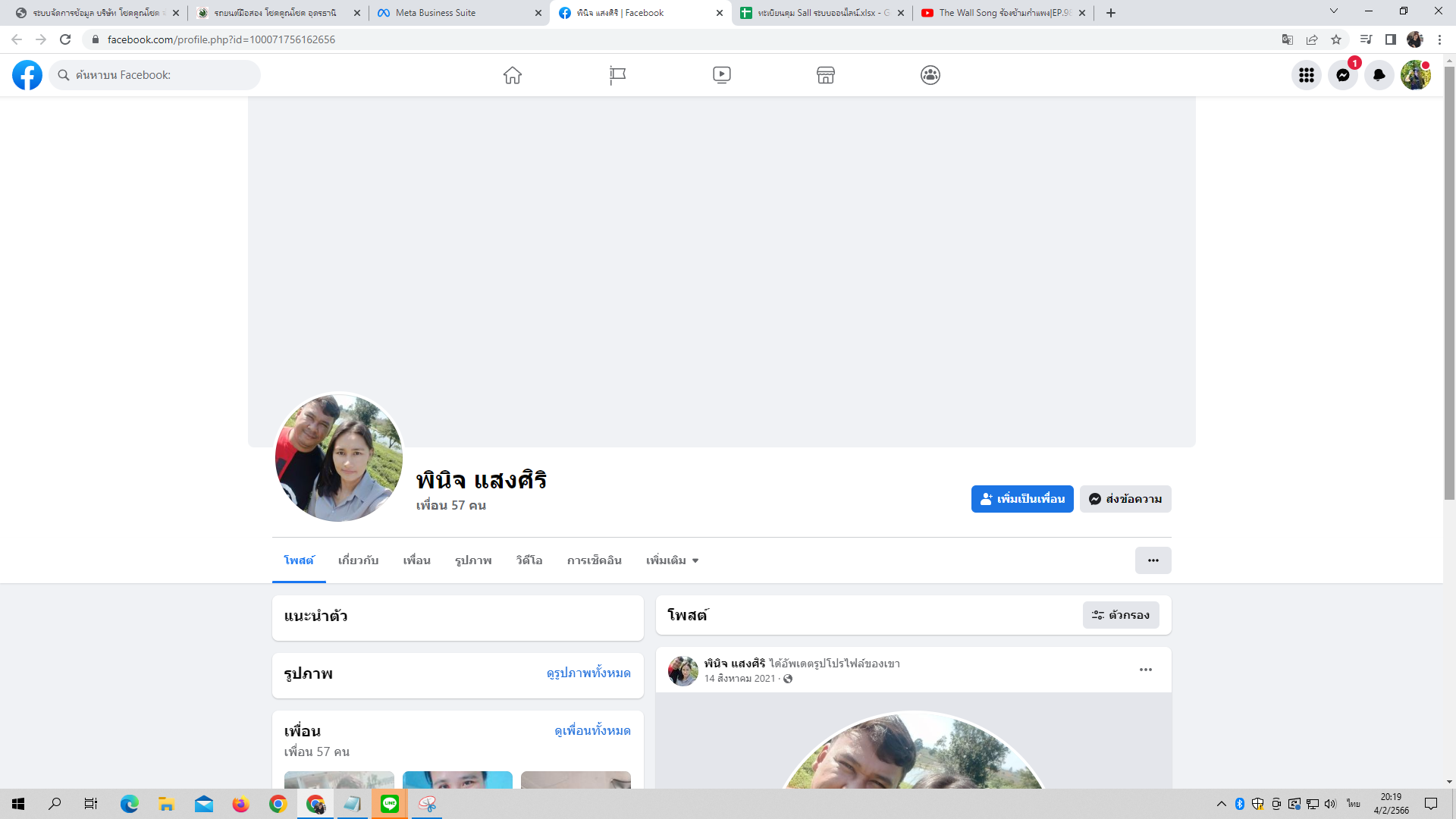Open post options three-dots menu
The height and width of the screenshot is (819, 1456).
click(x=1145, y=670)
